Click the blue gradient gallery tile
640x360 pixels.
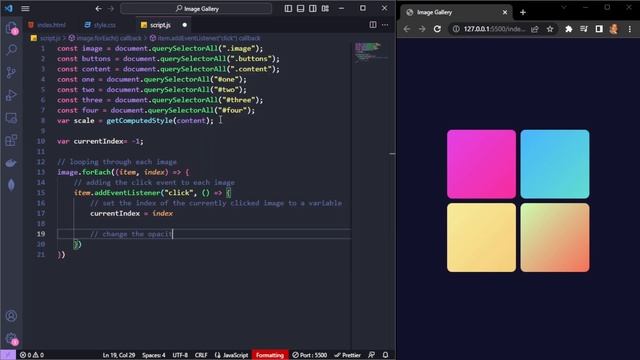pos(555,164)
